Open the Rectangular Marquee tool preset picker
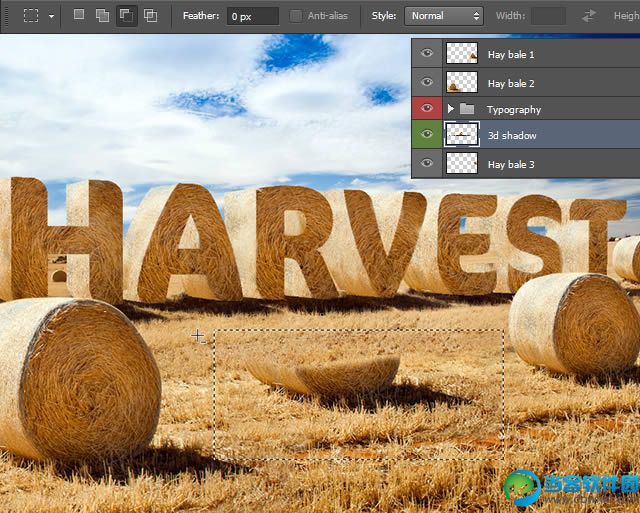The image size is (640, 513). pos(37,16)
